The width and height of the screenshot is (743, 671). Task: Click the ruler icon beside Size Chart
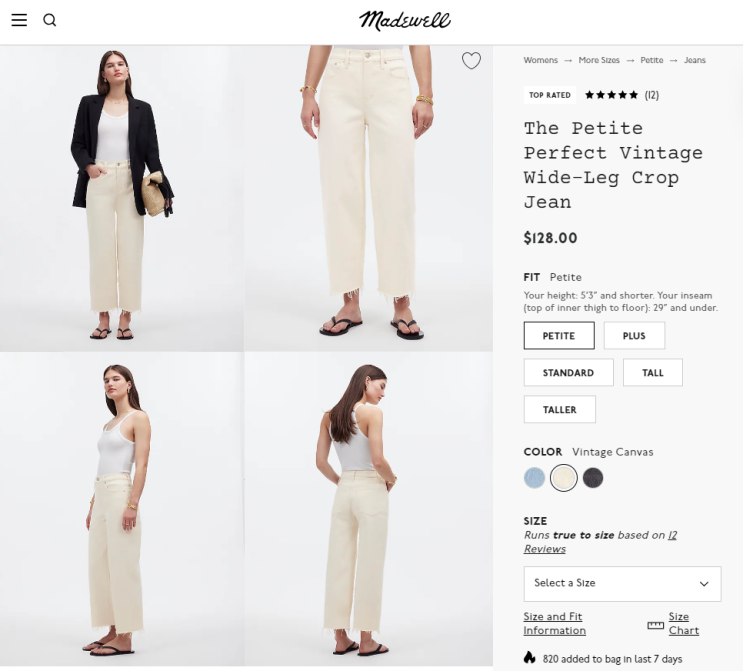tap(655, 625)
